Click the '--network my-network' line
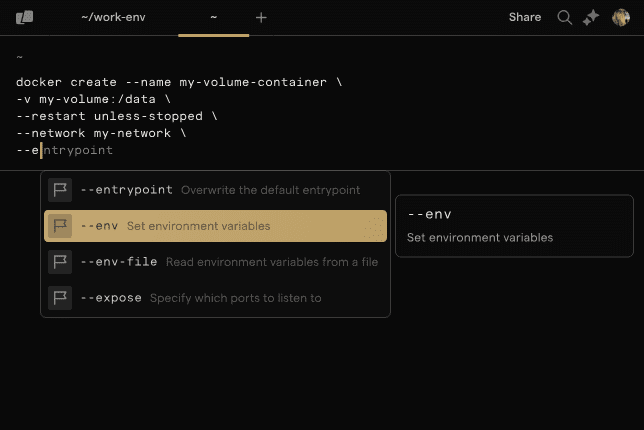The height and width of the screenshot is (430, 644). click(101, 133)
